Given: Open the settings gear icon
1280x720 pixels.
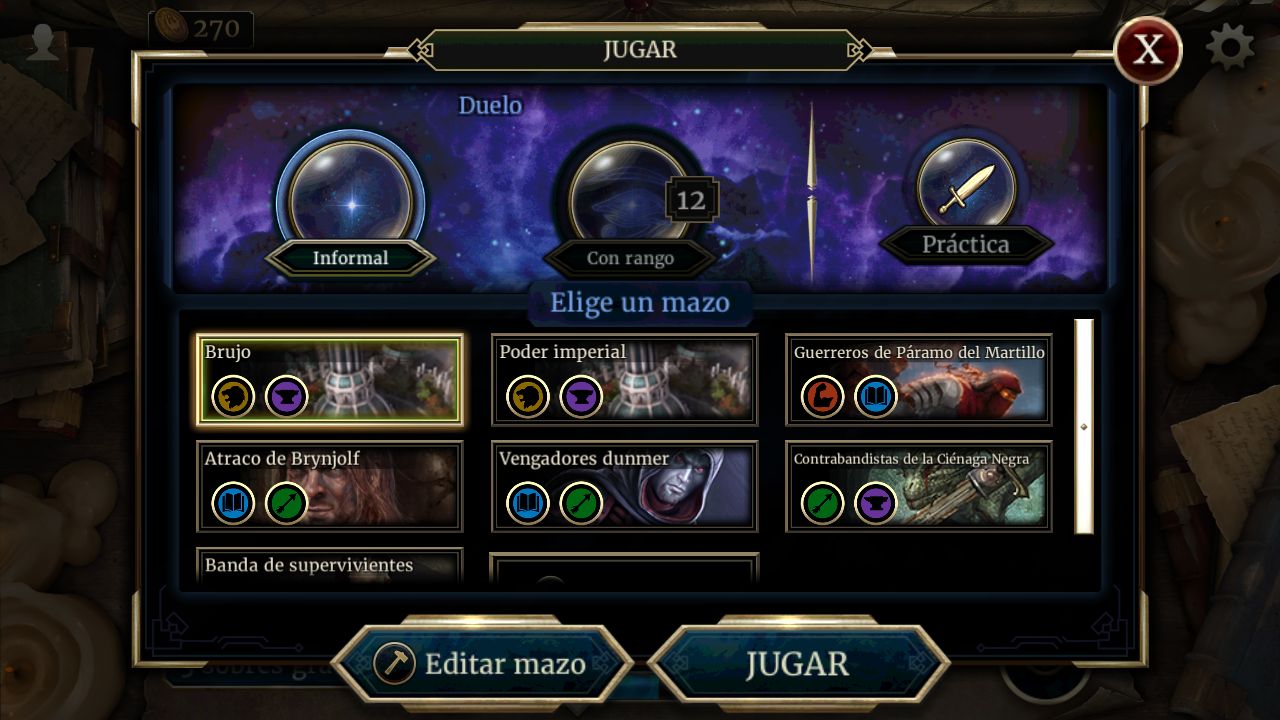Looking at the screenshot, I should click(x=1230, y=47).
